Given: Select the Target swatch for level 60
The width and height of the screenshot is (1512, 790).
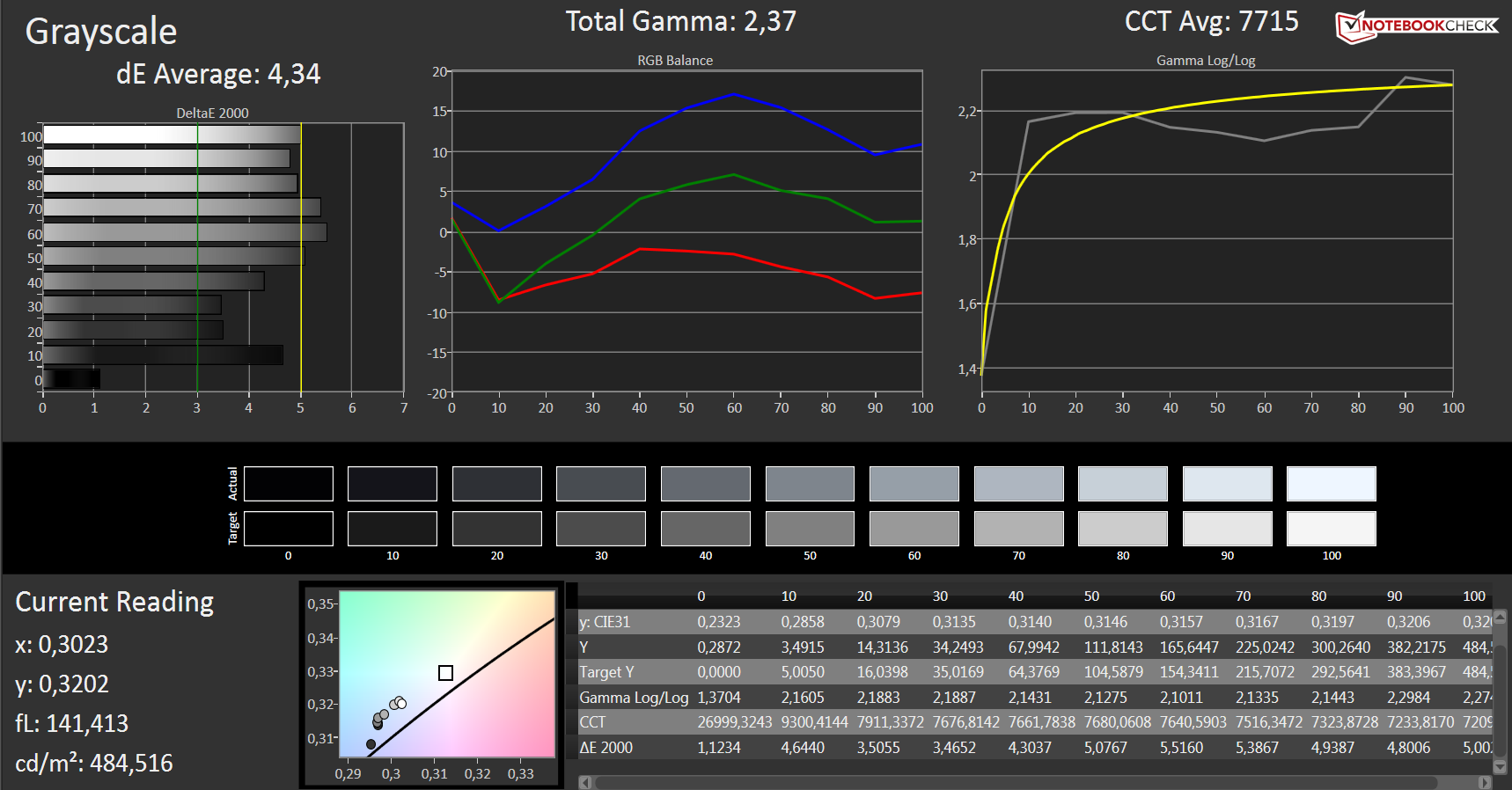Looking at the screenshot, I should [914, 529].
